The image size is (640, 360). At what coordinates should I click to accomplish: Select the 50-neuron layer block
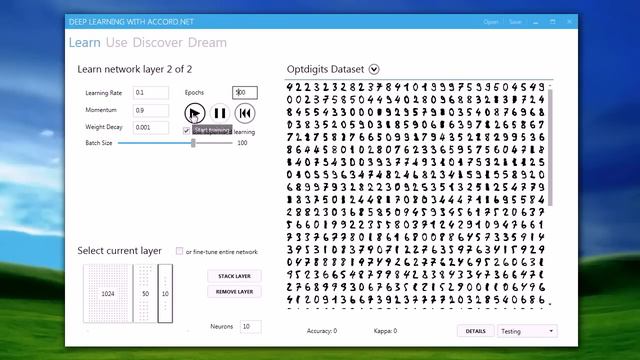[x=145, y=293]
